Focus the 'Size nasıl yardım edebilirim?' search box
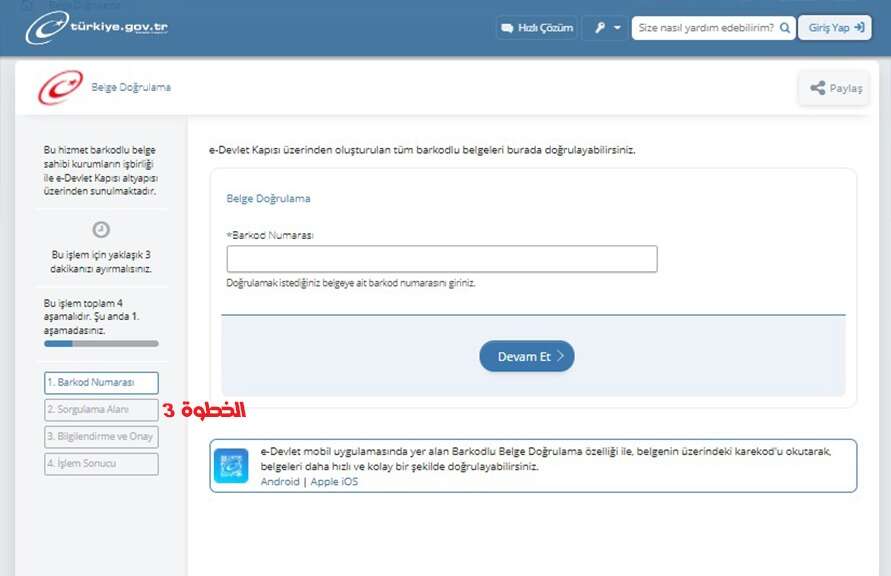The image size is (891, 576). [x=706, y=28]
